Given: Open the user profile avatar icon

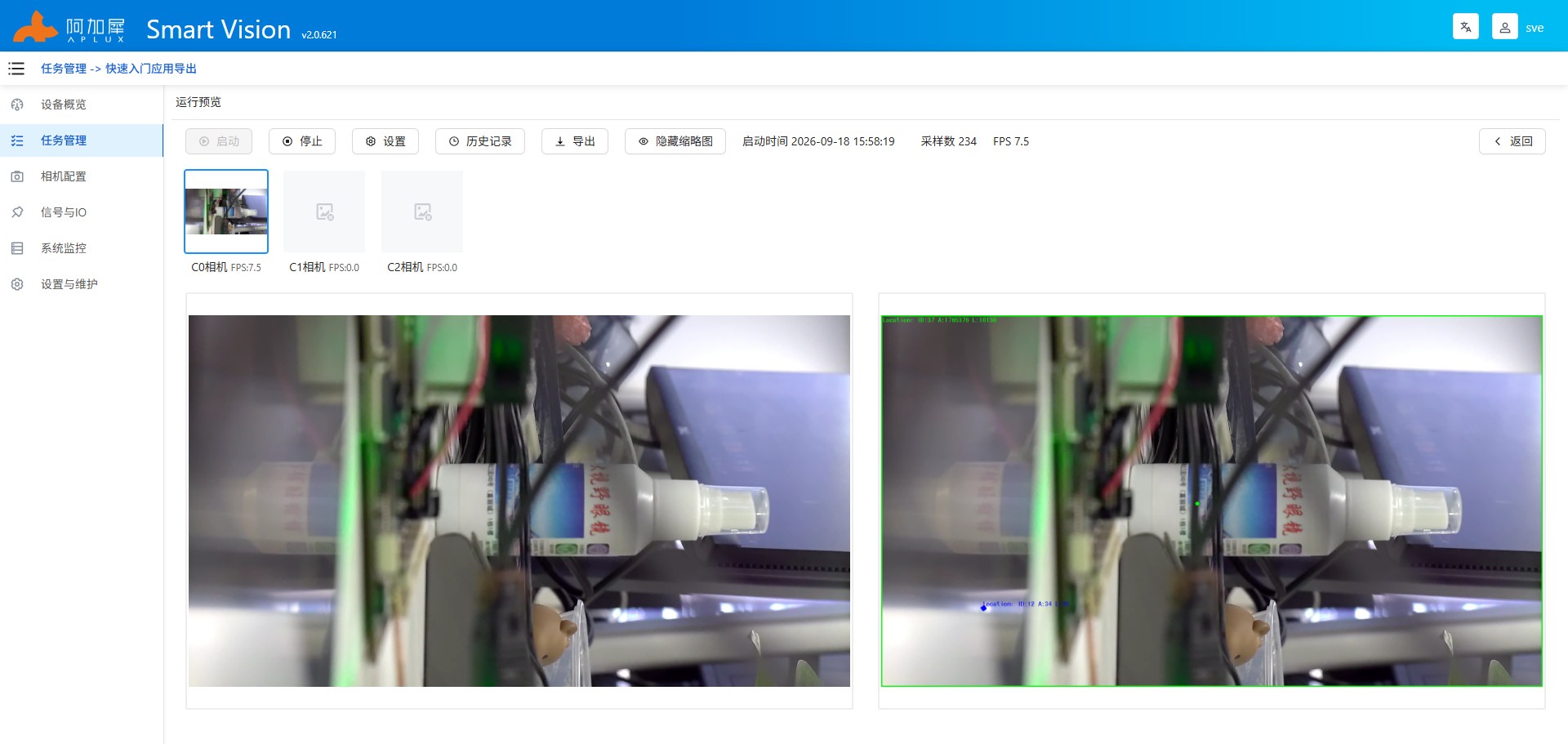Looking at the screenshot, I should click(x=1505, y=27).
